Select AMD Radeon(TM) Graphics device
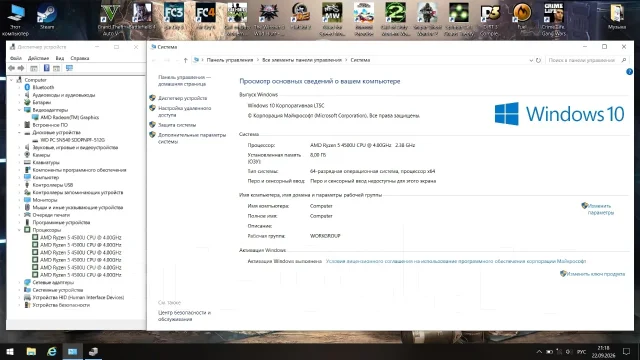 click(x=69, y=118)
